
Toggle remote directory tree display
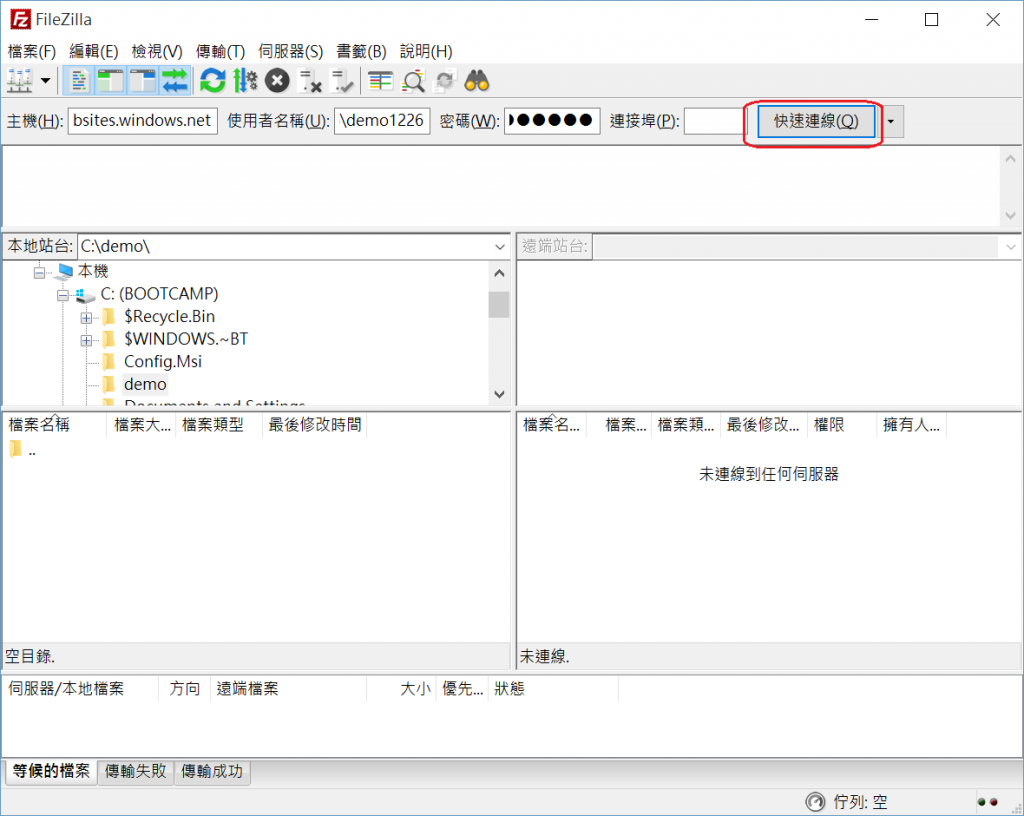[142, 81]
